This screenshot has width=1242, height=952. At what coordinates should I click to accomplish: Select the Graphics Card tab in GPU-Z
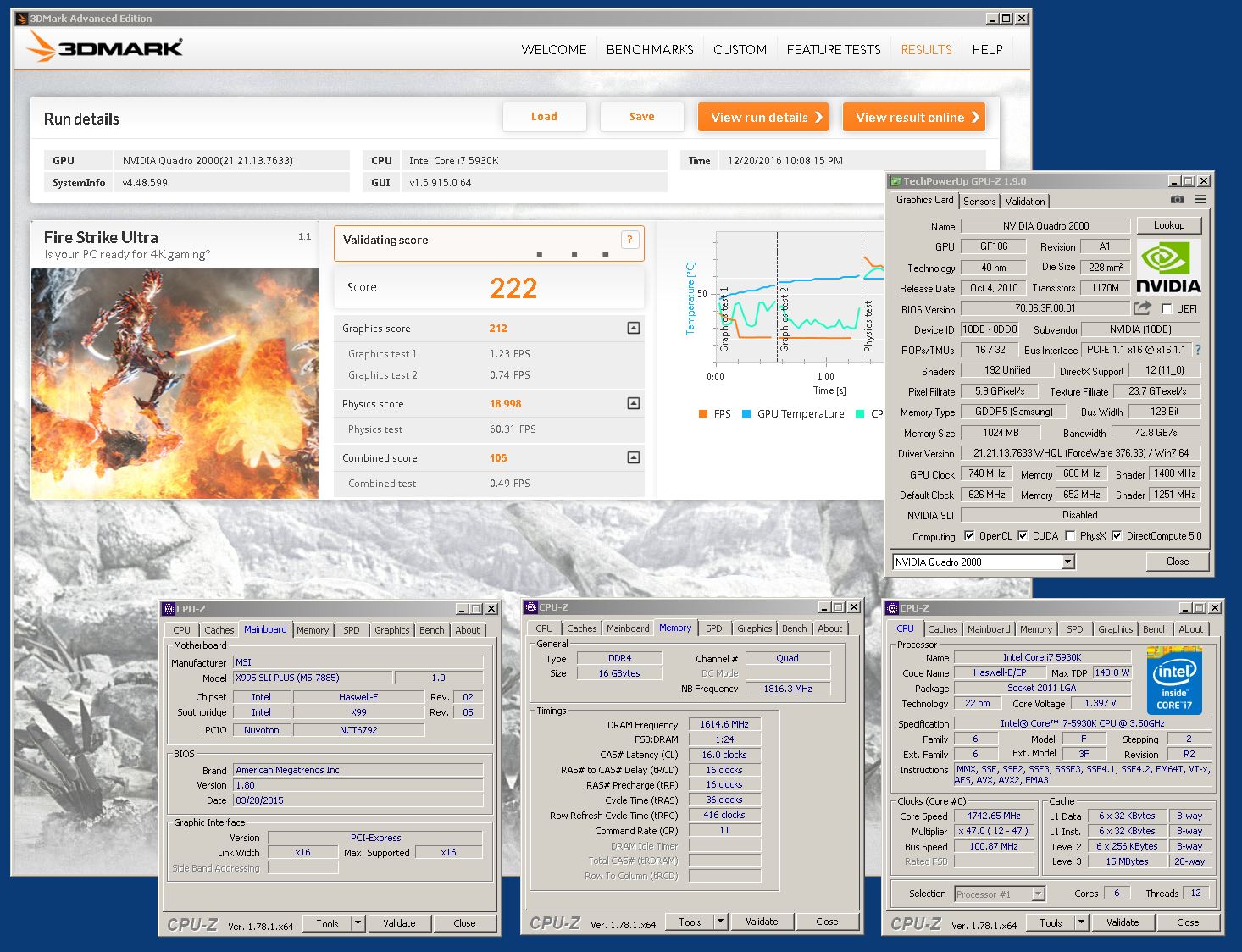924,200
